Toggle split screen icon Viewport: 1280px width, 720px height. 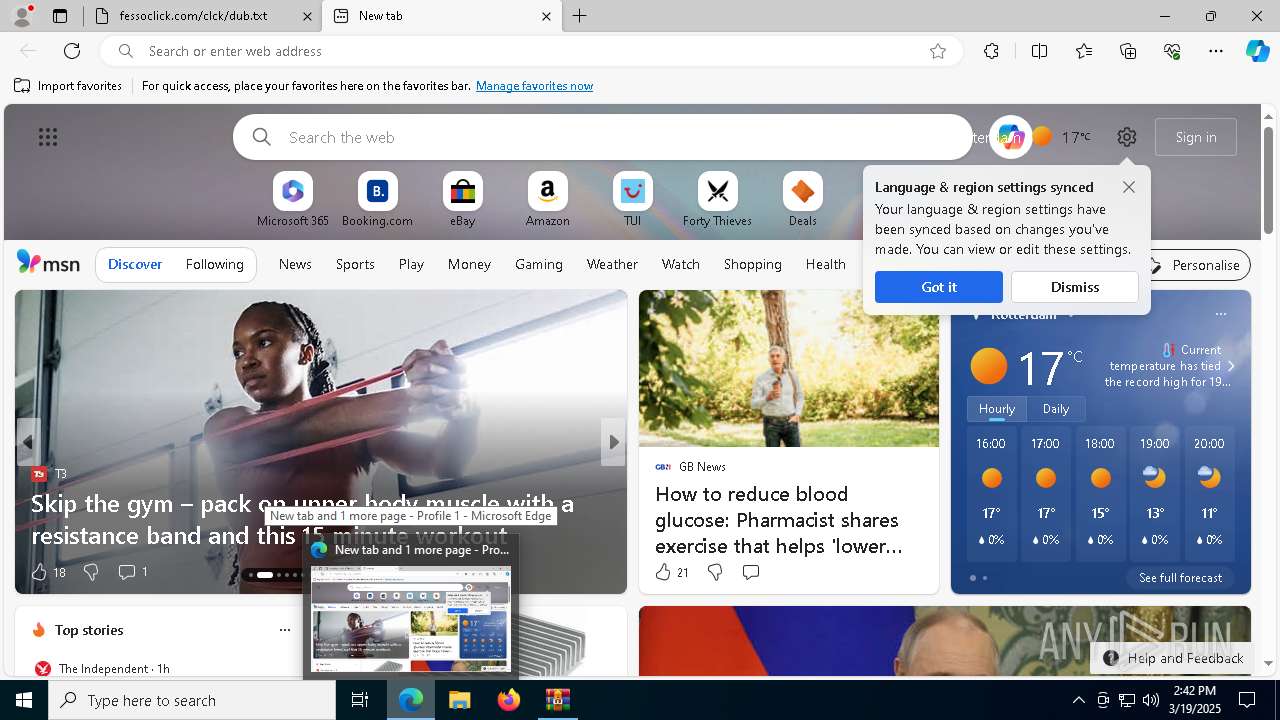1039,51
